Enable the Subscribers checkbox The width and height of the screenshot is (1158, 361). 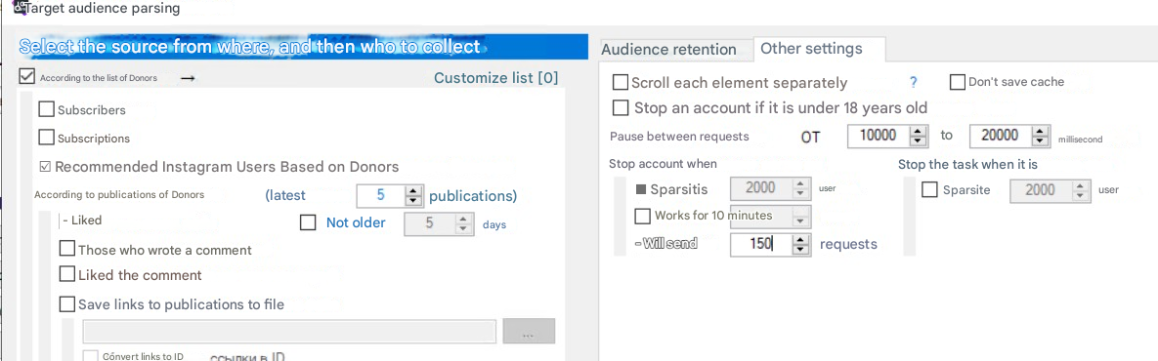tap(47, 110)
